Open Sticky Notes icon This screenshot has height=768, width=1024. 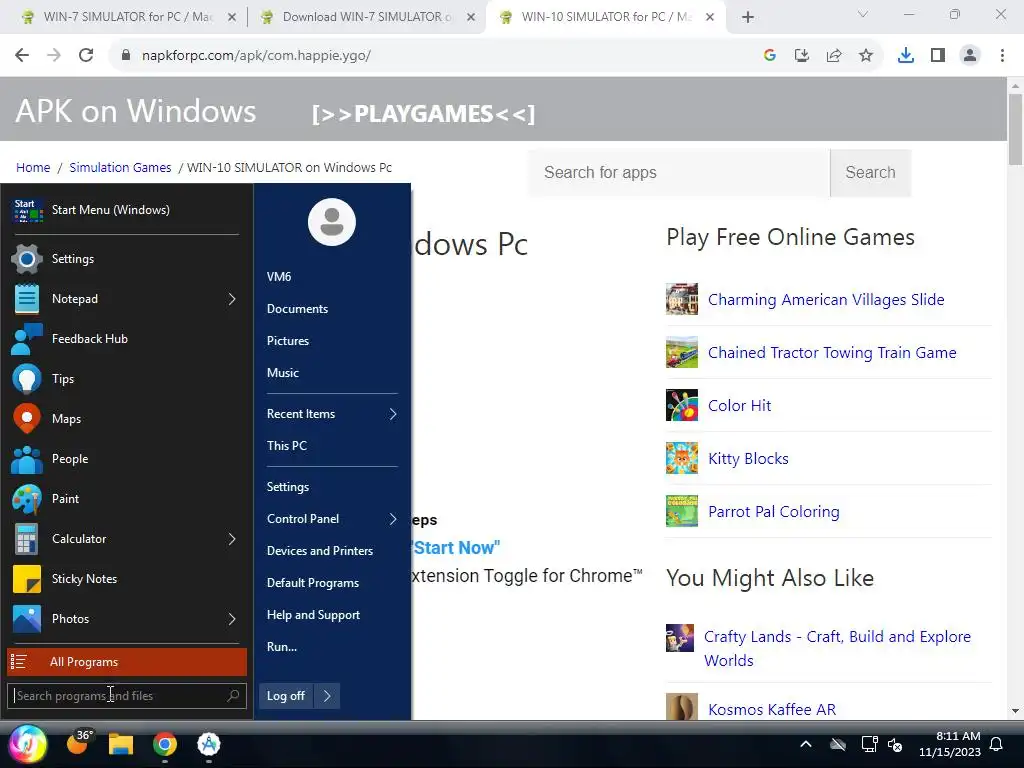pos(27,579)
